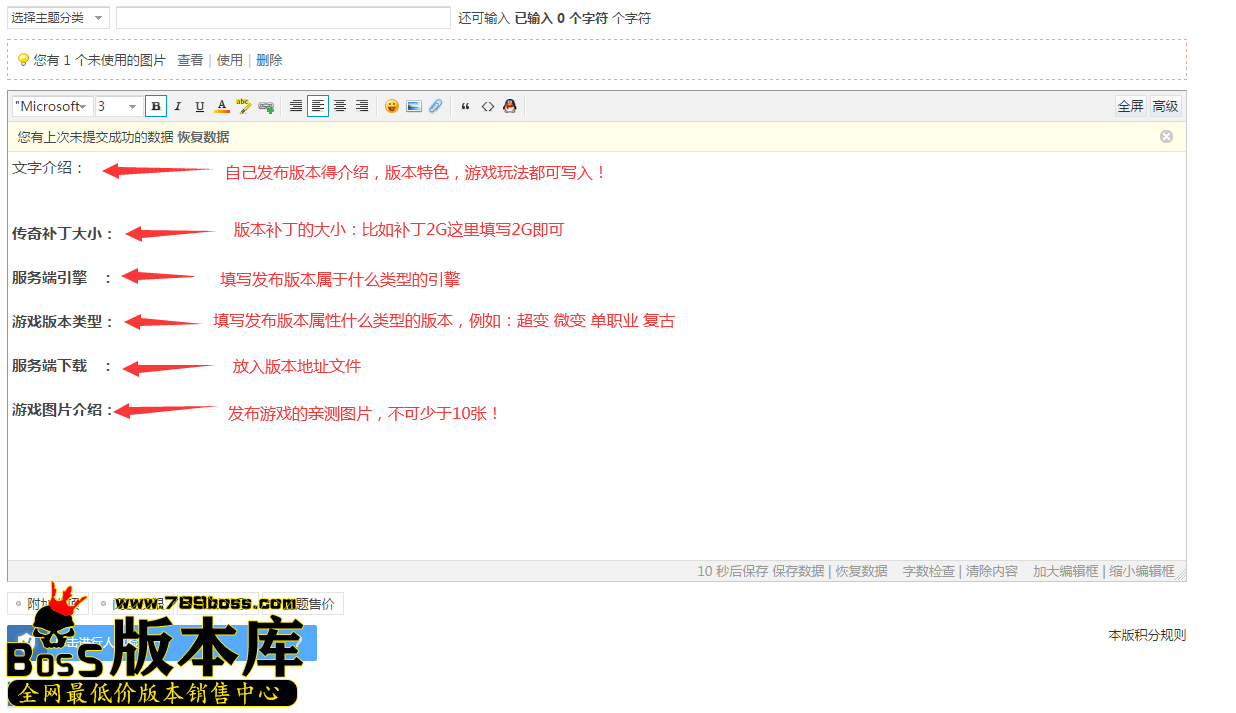Apply underline formatting
The width and height of the screenshot is (1236, 713).
coord(199,106)
